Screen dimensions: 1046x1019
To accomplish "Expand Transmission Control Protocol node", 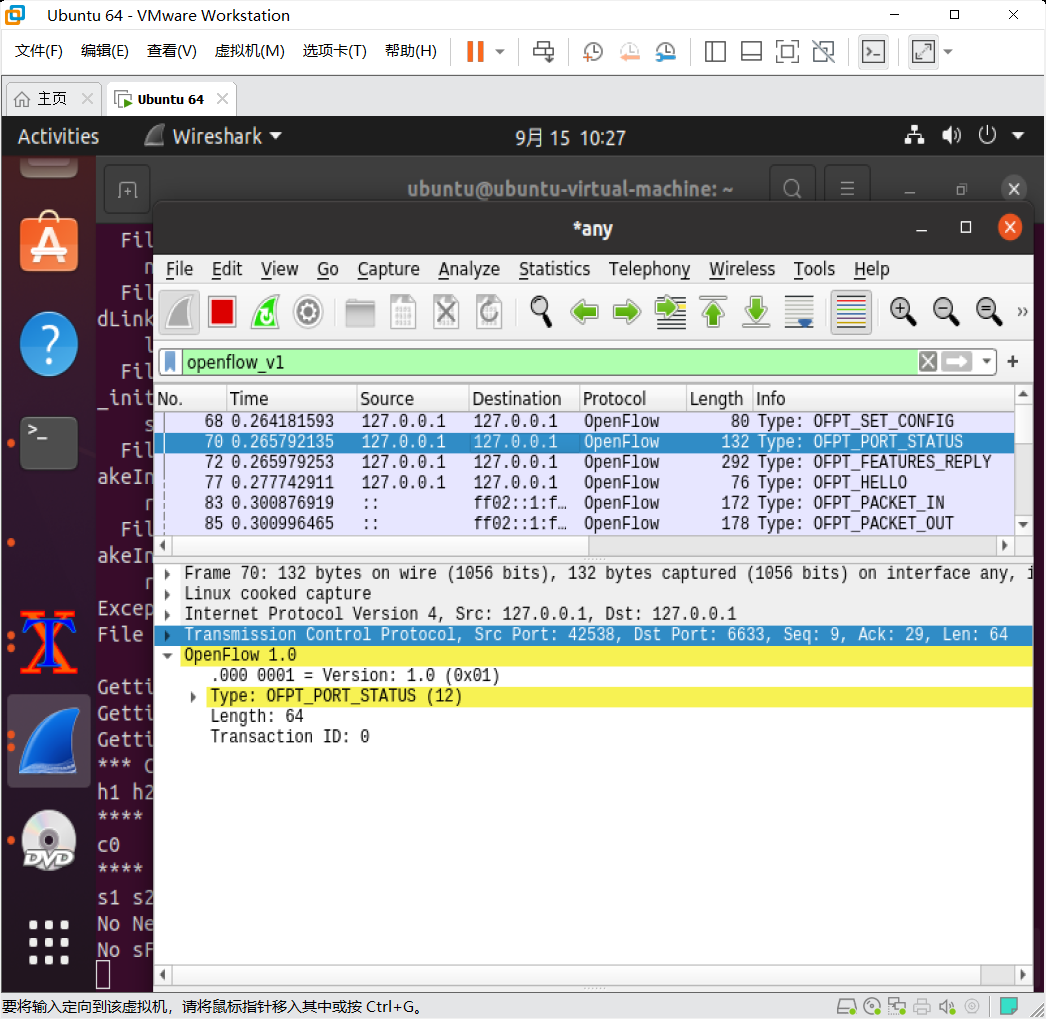I will coord(167,635).
